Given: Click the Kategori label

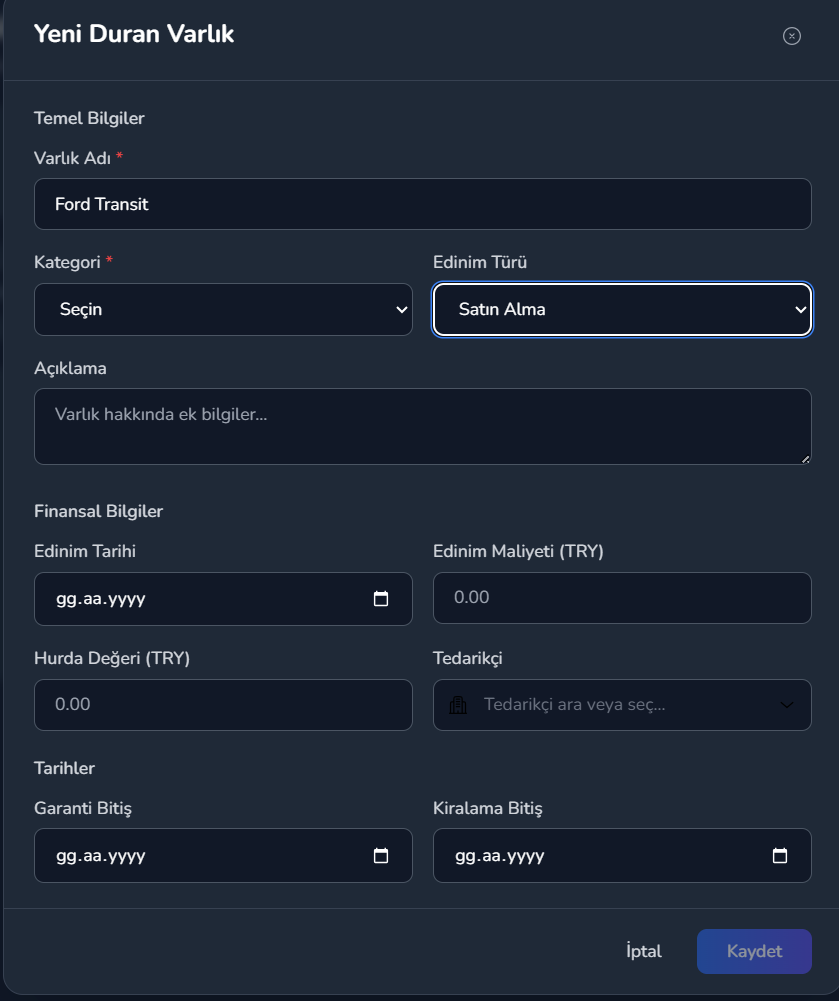Looking at the screenshot, I should pyautogui.click(x=67, y=262).
